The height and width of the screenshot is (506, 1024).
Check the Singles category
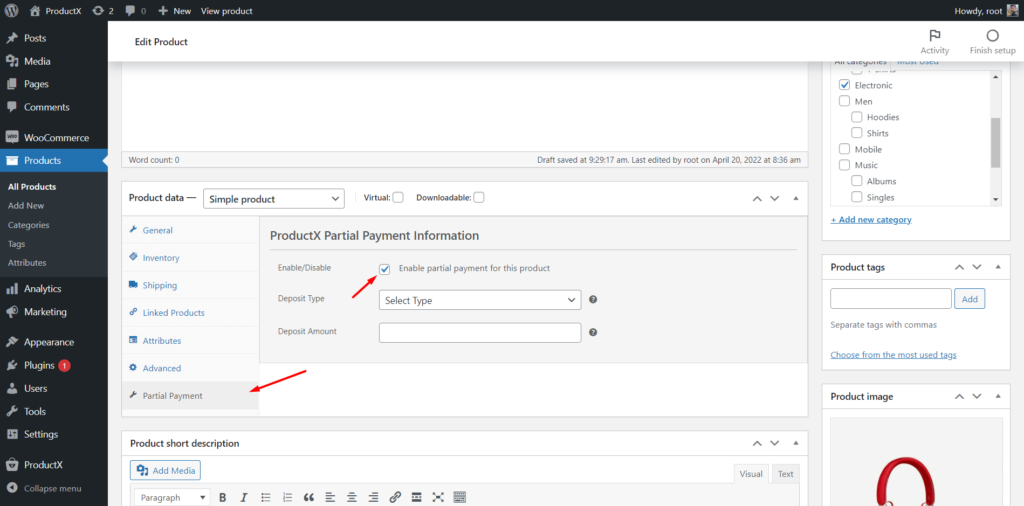coord(857,197)
